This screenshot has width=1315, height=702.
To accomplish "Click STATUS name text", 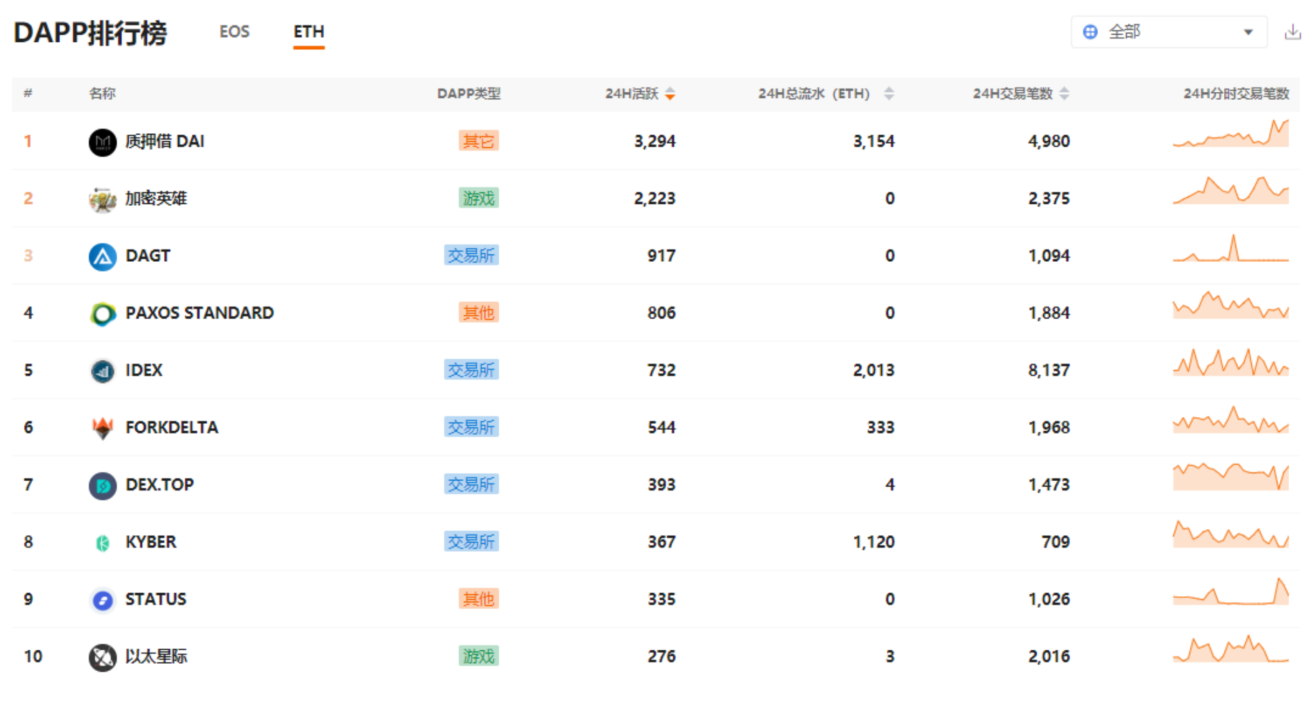I will [156, 599].
